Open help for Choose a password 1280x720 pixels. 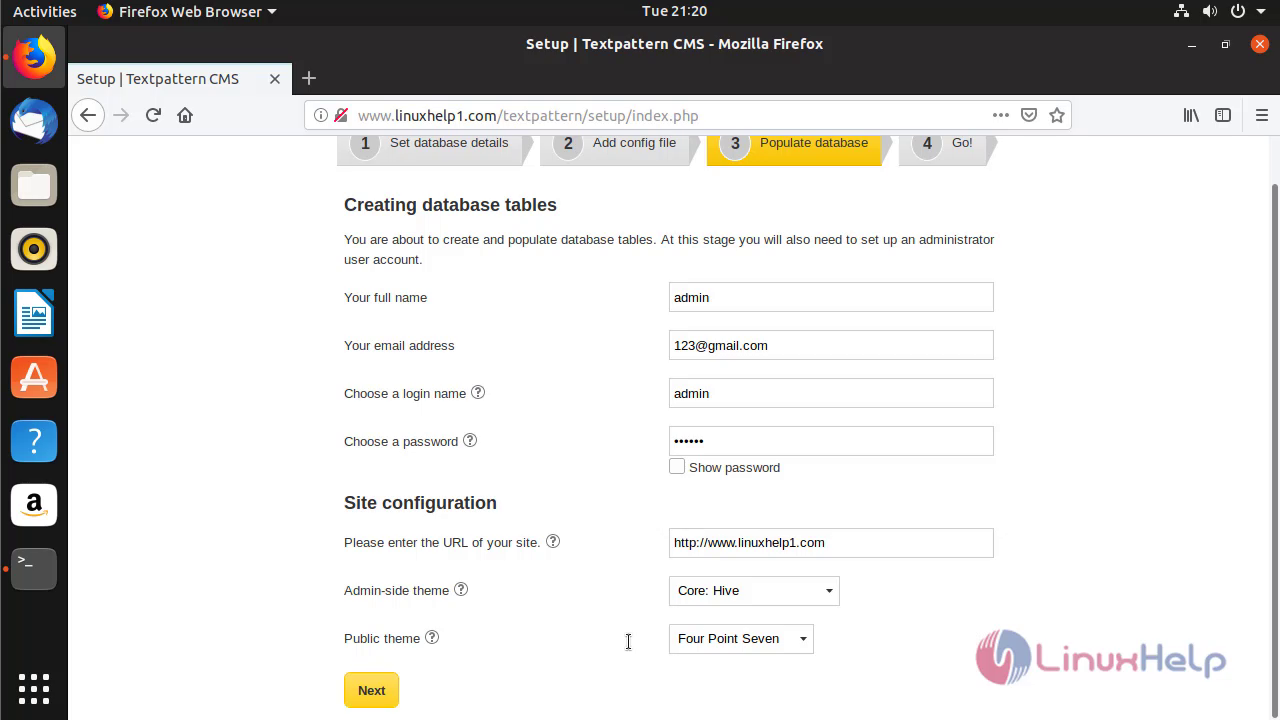pos(470,440)
